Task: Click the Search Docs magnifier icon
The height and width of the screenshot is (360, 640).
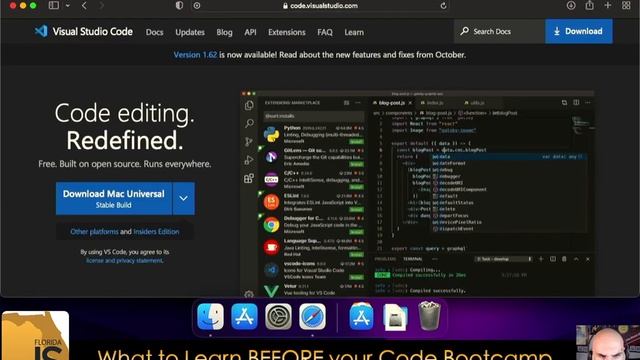Action: tap(464, 31)
